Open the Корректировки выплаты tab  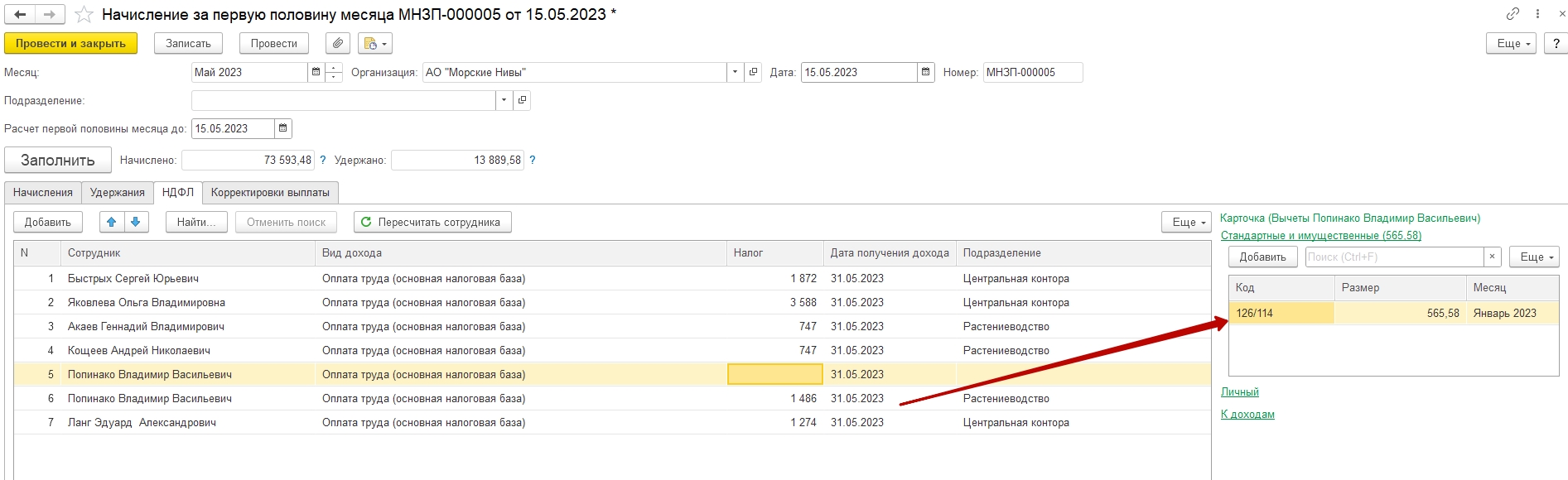pos(270,192)
